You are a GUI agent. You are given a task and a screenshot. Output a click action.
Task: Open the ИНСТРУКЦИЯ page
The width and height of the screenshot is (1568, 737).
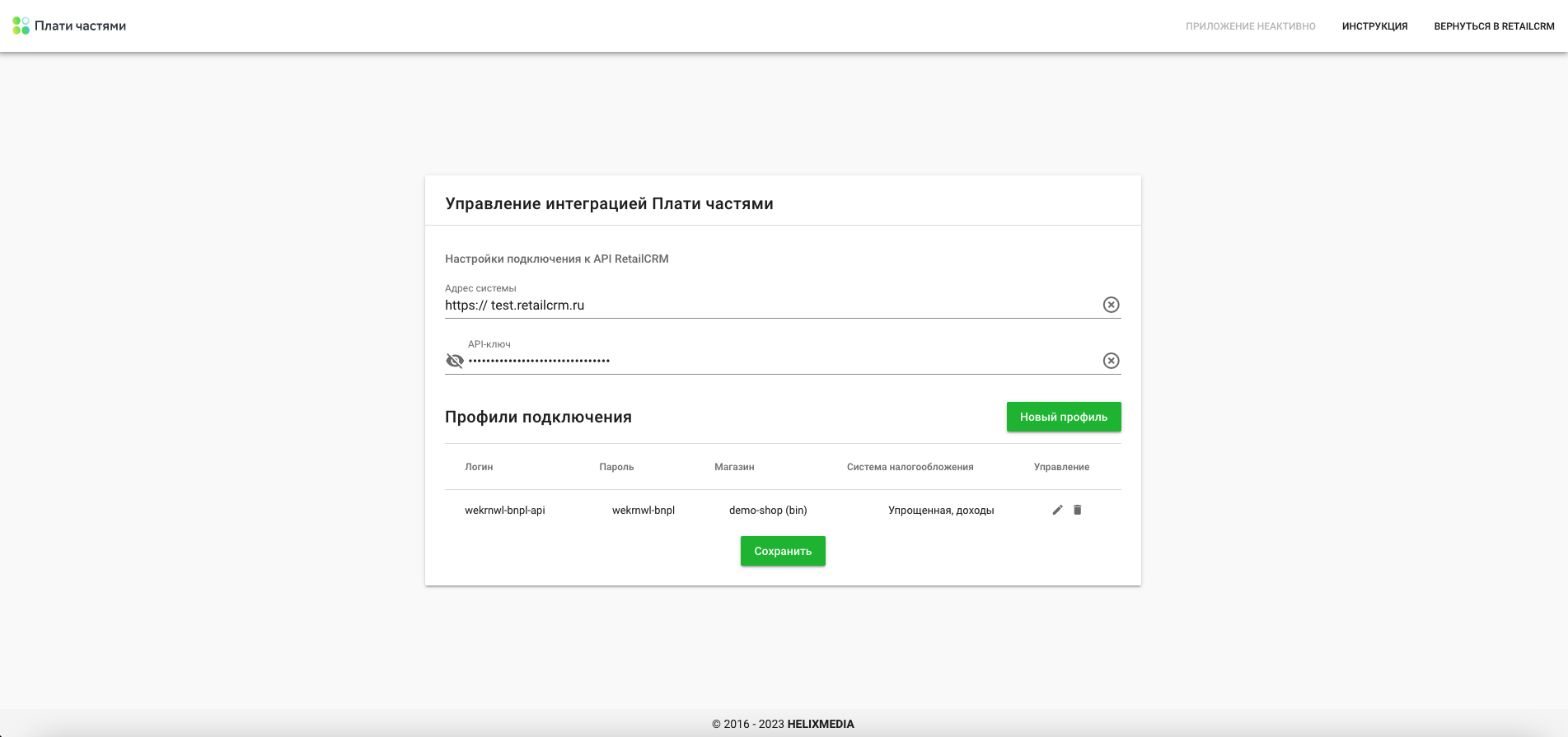1374,26
